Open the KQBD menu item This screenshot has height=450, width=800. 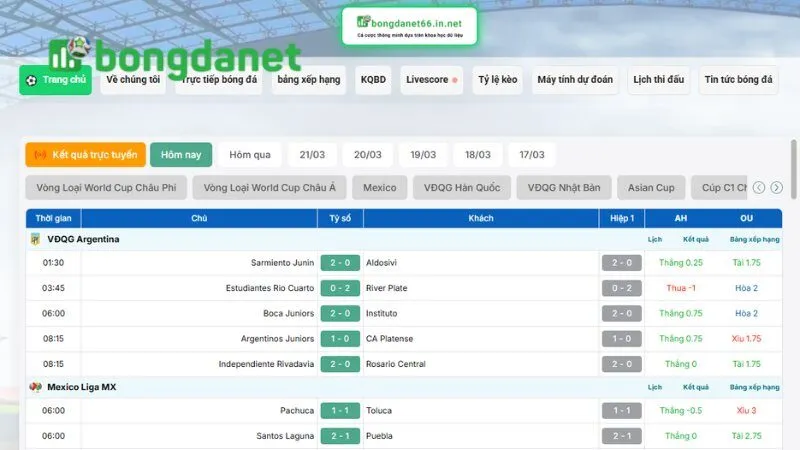(373, 80)
